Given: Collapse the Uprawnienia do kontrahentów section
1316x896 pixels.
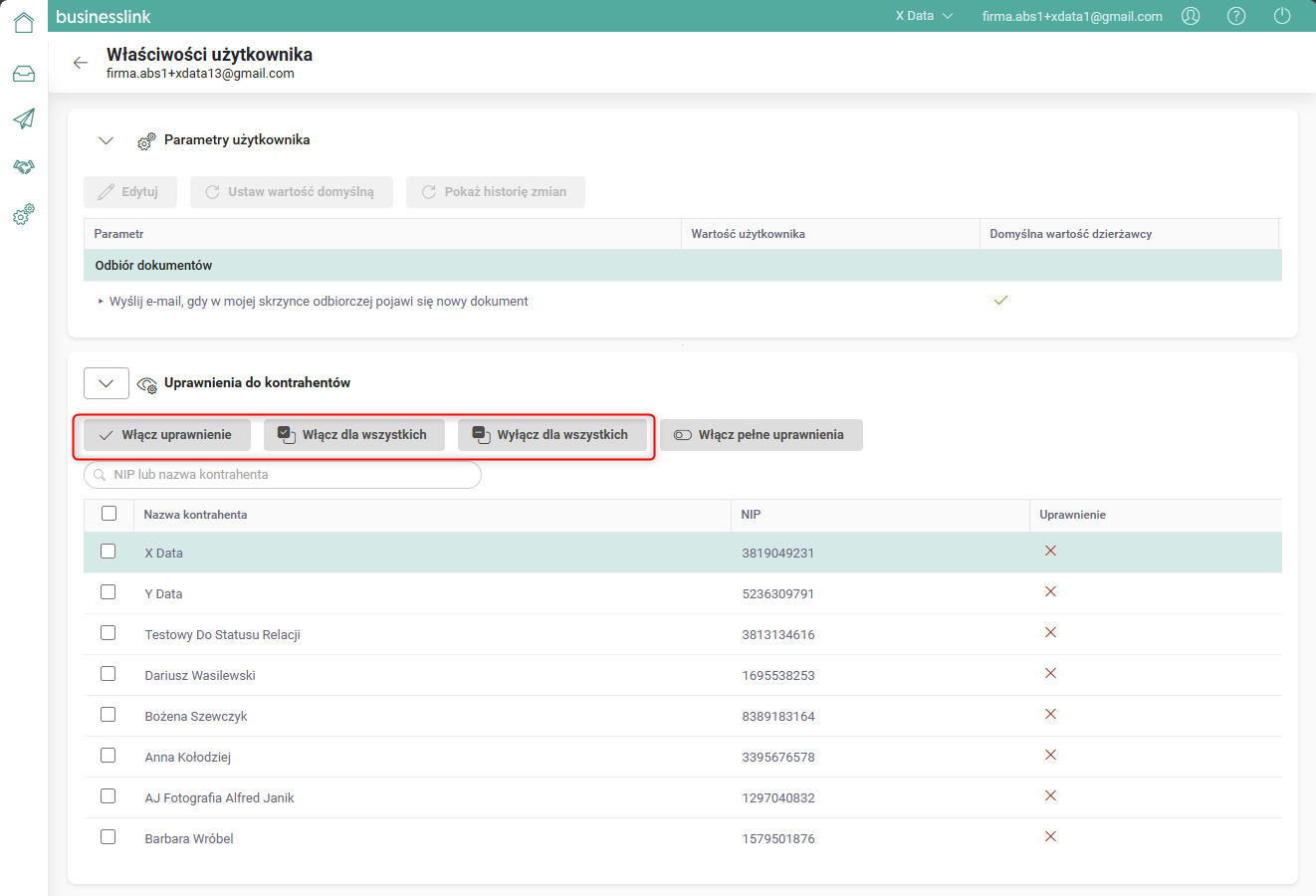Looking at the screenshot, I should [x=107, y=383].
